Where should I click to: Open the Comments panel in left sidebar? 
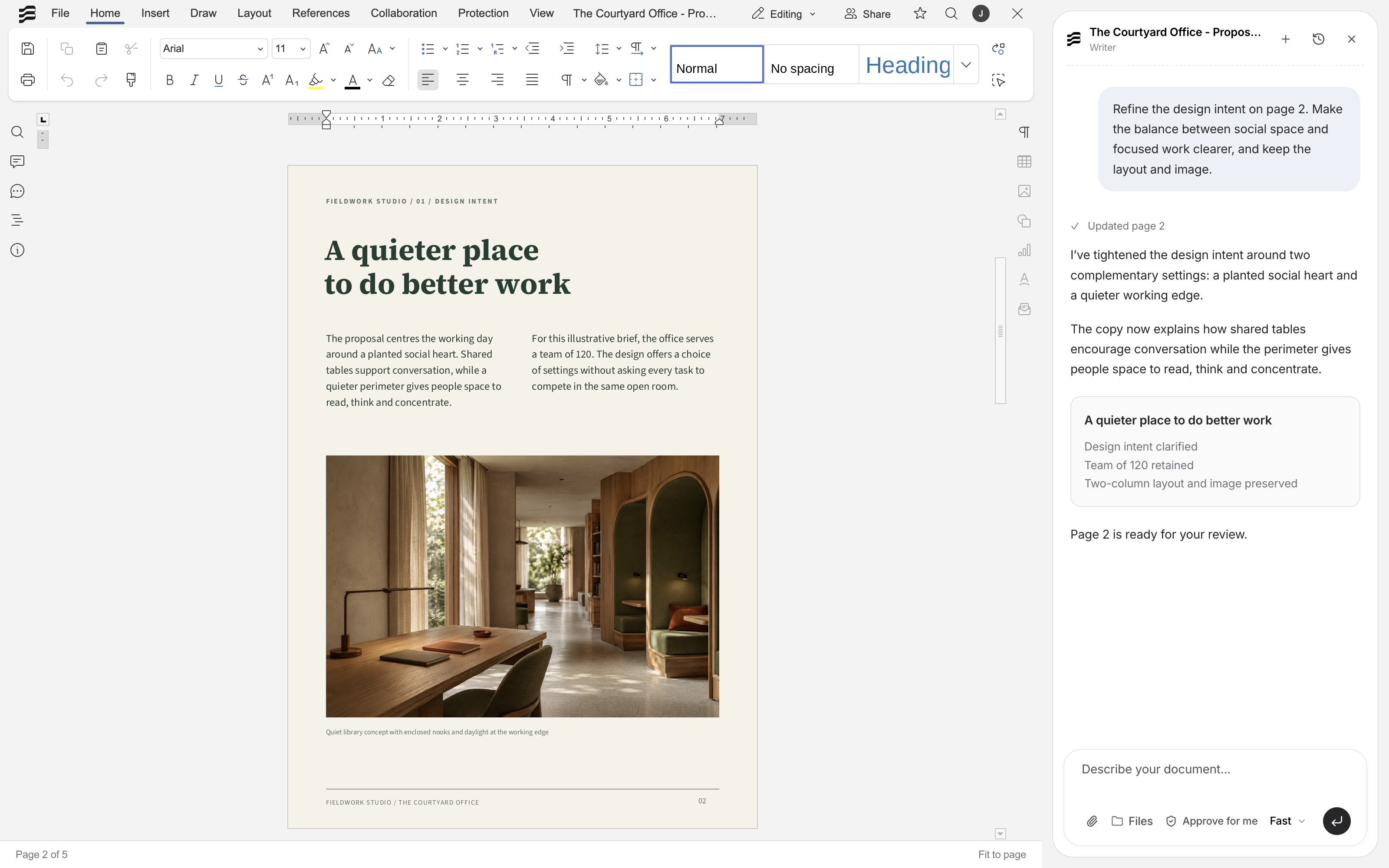click(x=17, y=161)
